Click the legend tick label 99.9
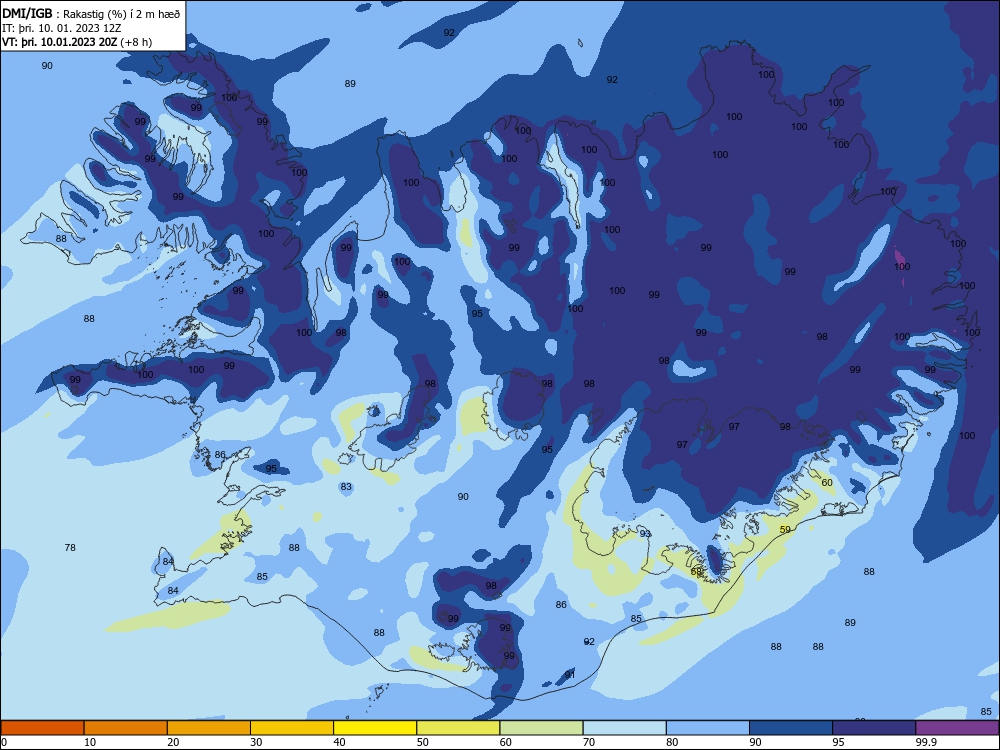The height and width of the screenshot is (750, 1000). (925, 742)
